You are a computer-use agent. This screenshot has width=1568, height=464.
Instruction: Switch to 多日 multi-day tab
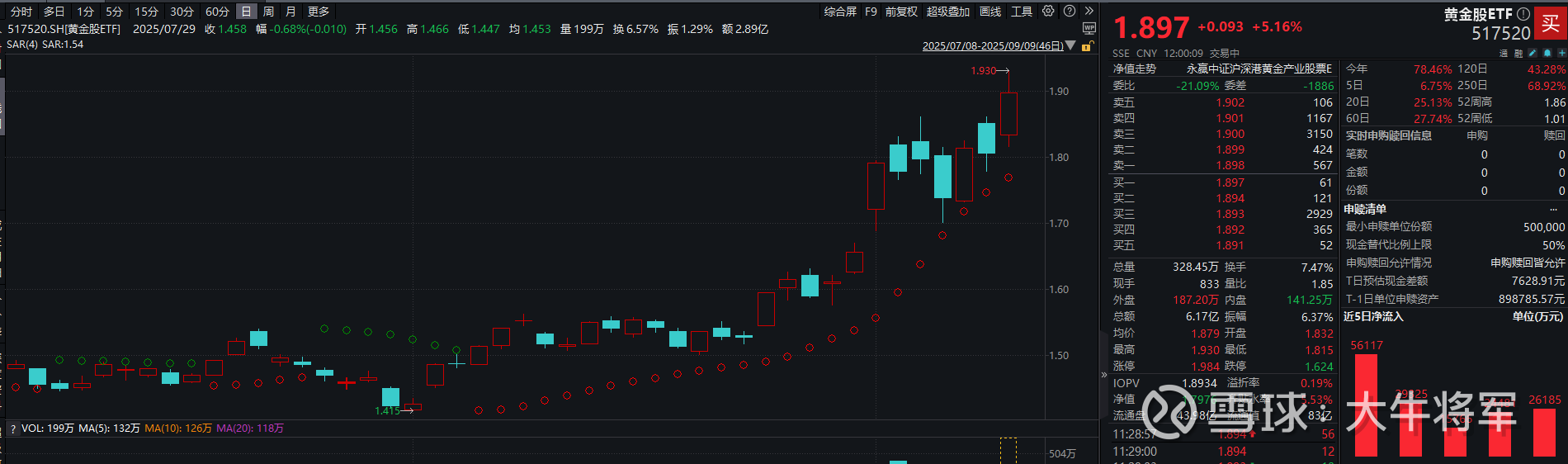click(54, 12)
